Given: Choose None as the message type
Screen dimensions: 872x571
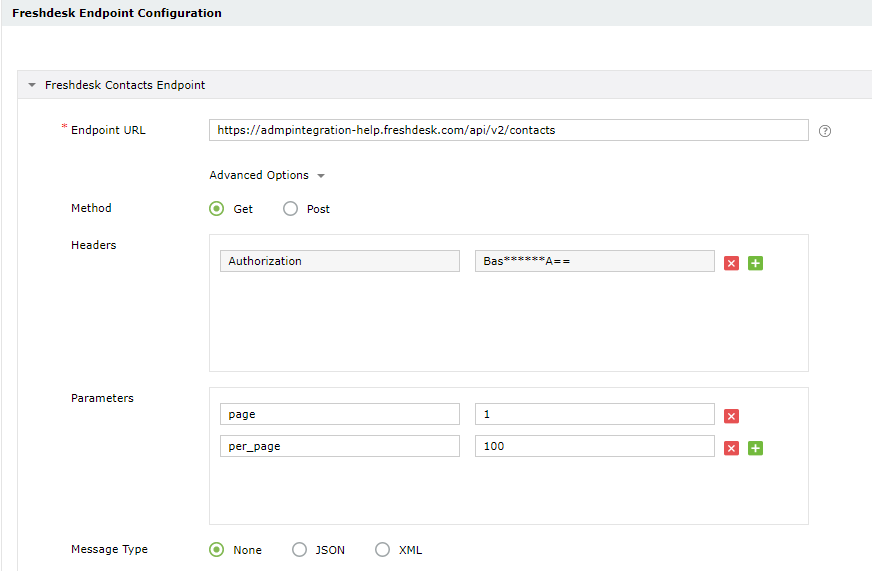Looking at the screenshot, I should pyautogui.click(x=216, y=549).
